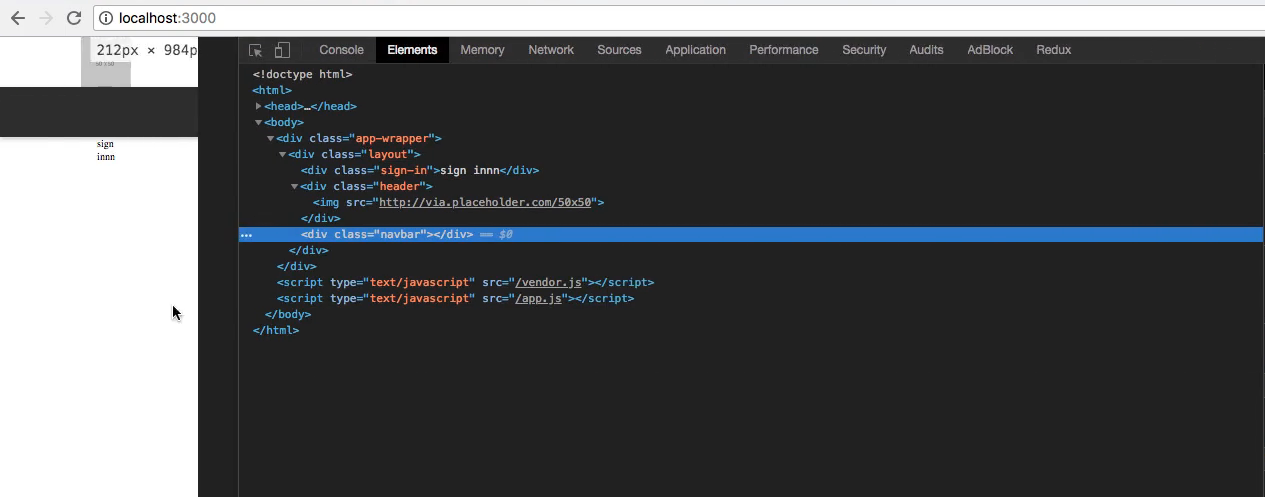The height and width of the screenshot is (497, 1265).
Task: Collapse the header div node
Action: coord(294,186)
